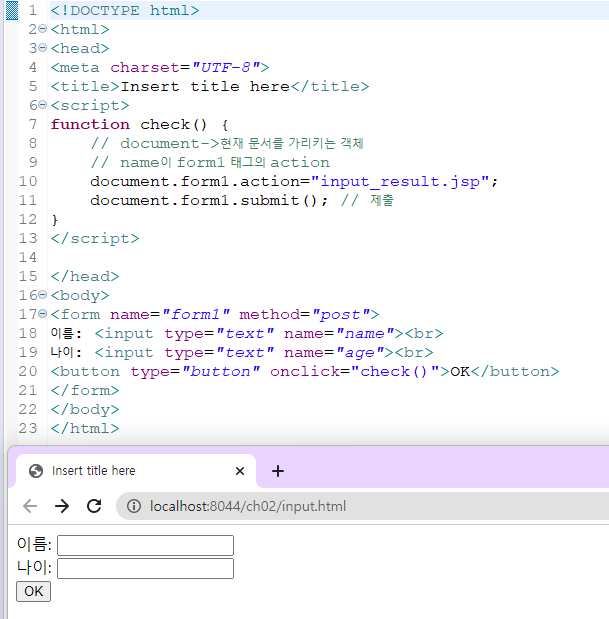Click the closing html tag line 23
This screenshot has width=609, height=619.
point(85,428)
